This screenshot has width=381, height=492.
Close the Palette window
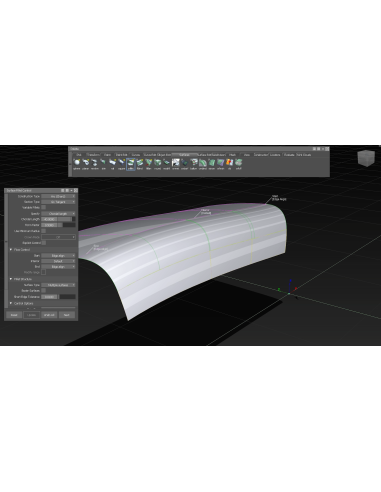click(x=327, y=149)
